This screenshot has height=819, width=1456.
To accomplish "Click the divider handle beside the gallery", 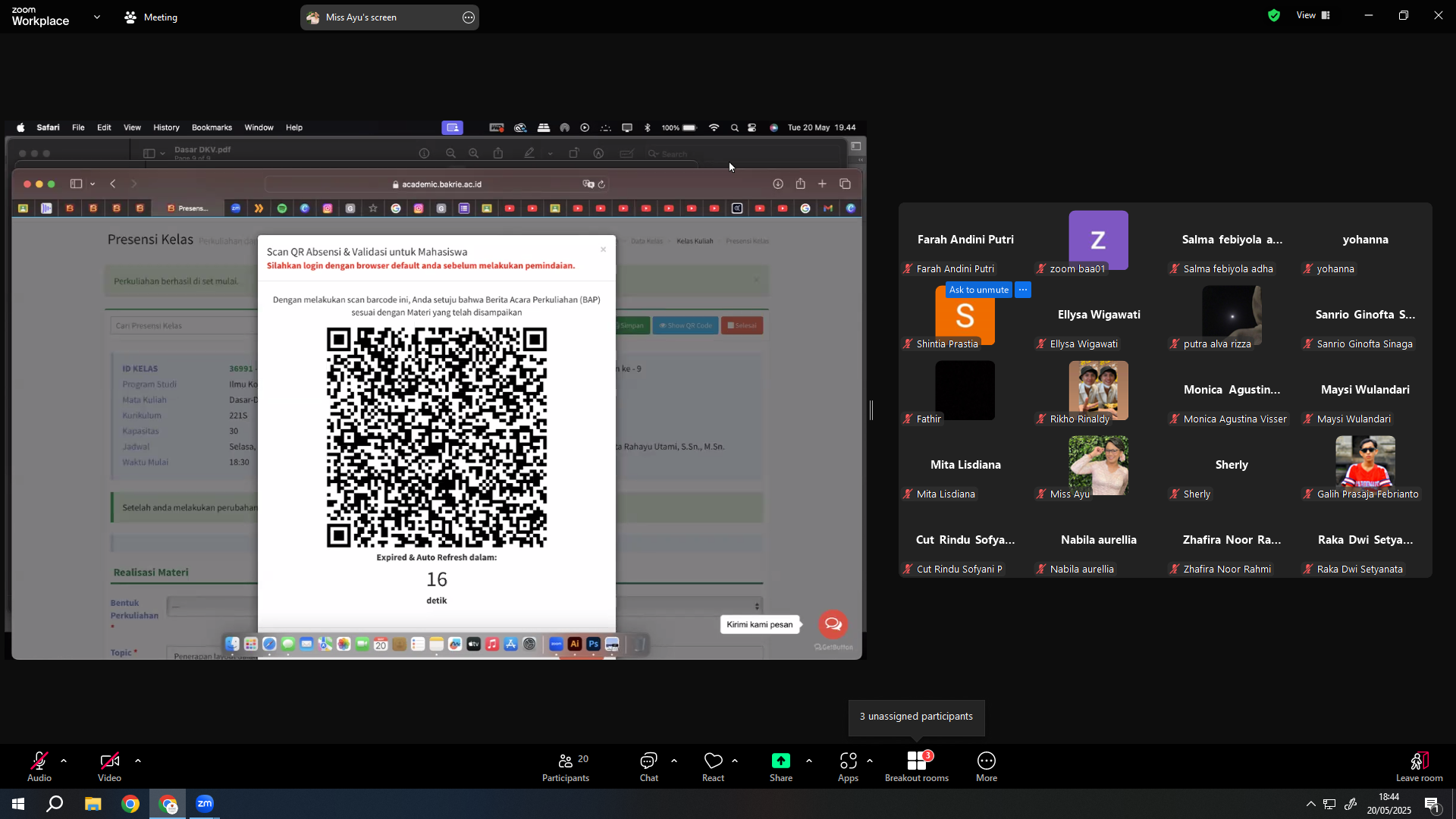I will (871, 410).
